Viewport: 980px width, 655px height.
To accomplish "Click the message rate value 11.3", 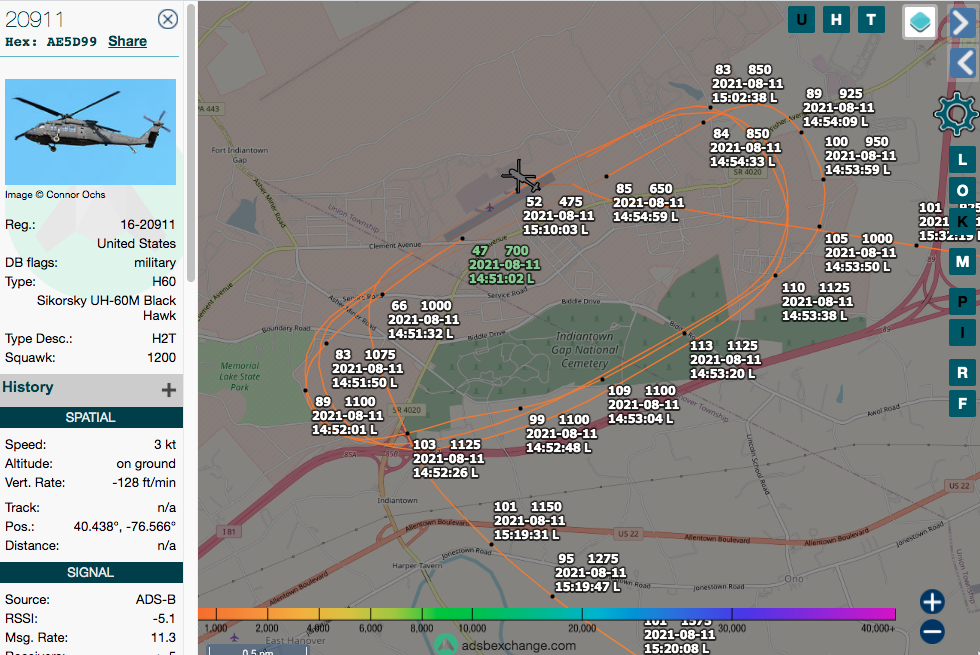I will (163, 638).
